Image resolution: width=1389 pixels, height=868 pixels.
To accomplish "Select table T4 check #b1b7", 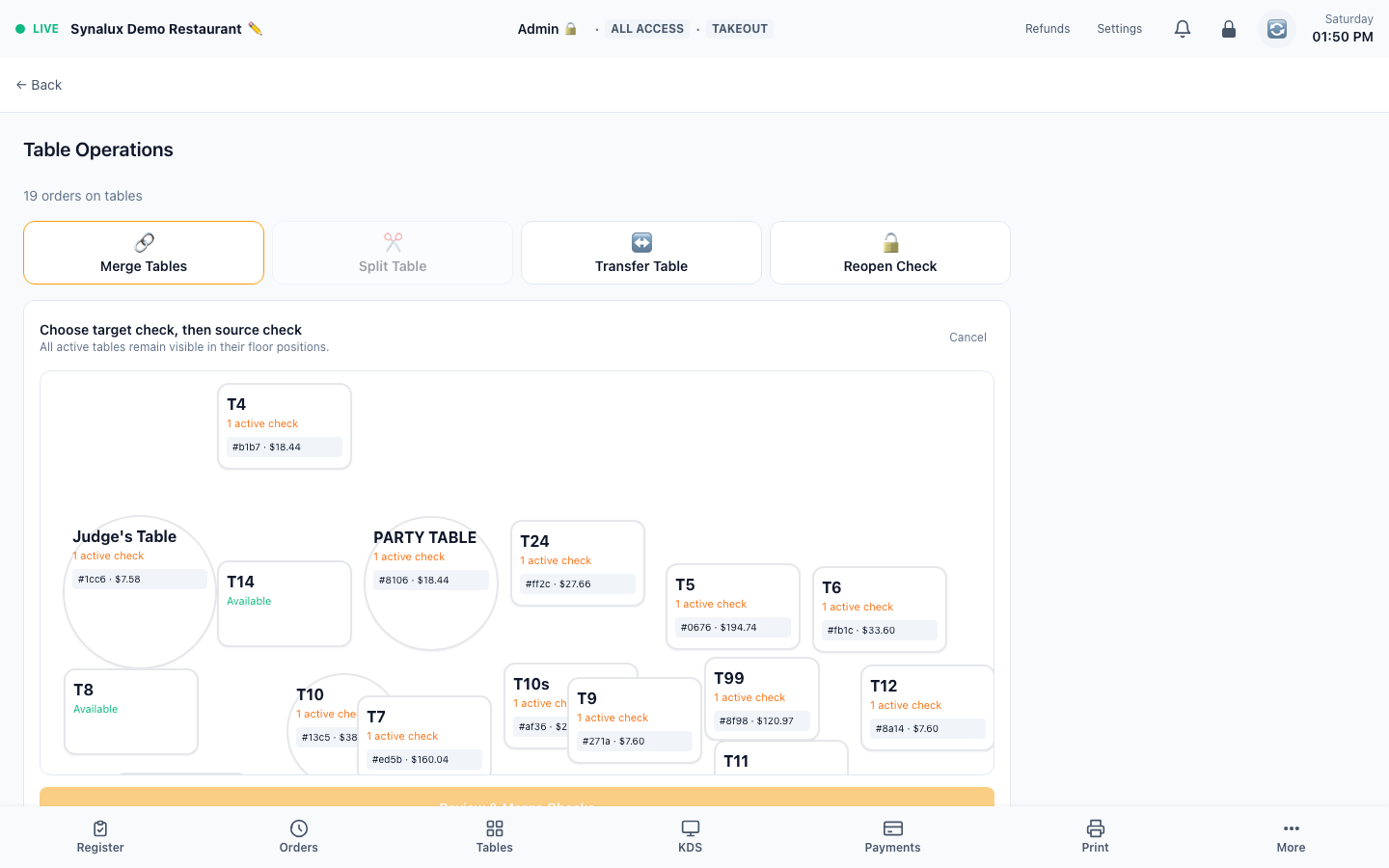I will pos(285,447).
